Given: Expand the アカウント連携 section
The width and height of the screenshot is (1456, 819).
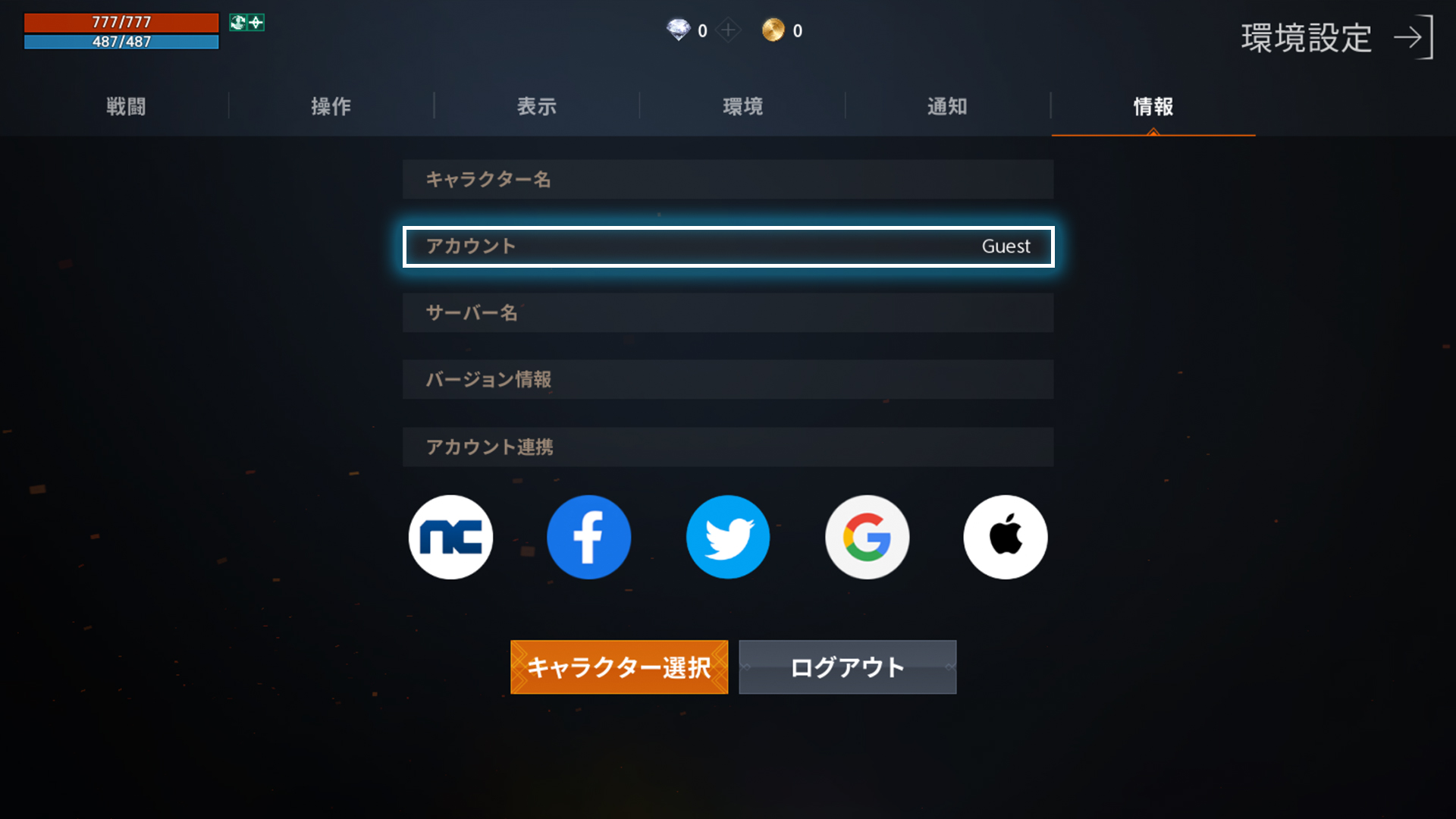Looking at the screenshot, I should 727,446.
